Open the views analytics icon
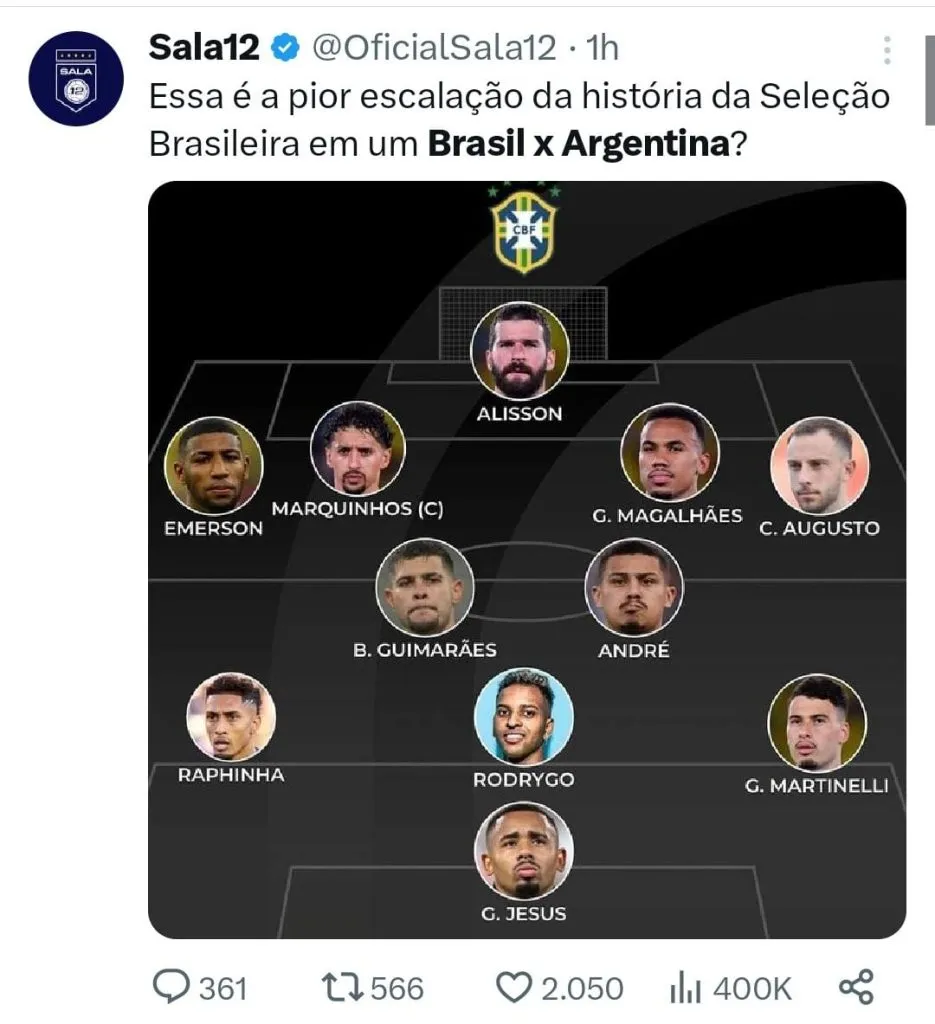The width and height of the screenshot is (935, 1024). 686,988
